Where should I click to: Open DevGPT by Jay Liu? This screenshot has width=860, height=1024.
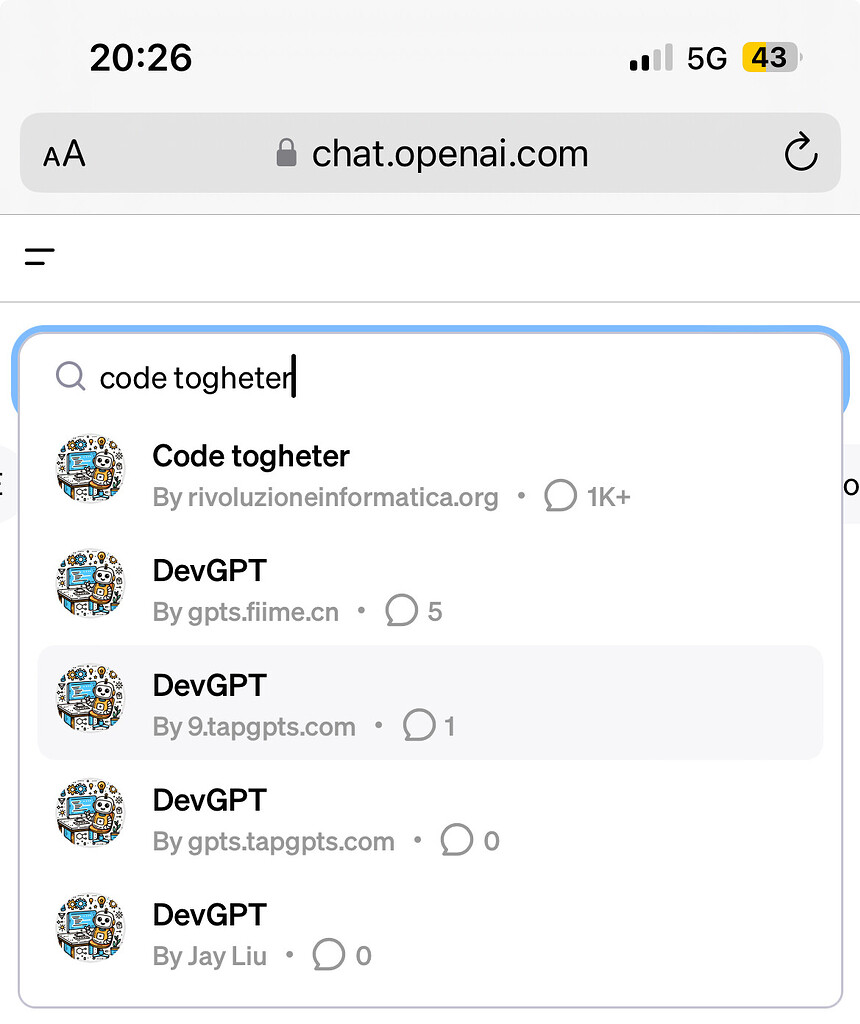[x=210, y=913]
